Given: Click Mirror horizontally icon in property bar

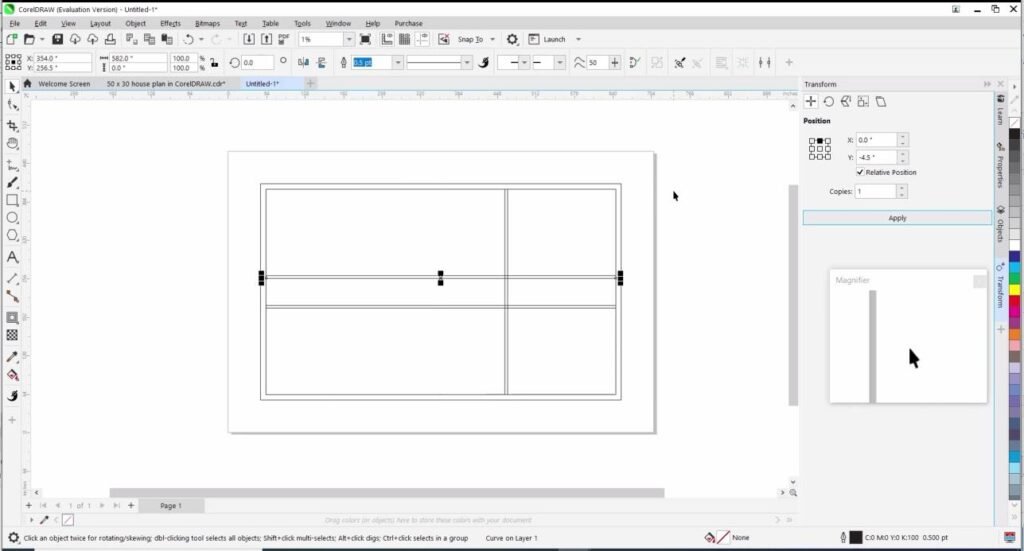Looking at the screenshot, I should 303,63.
